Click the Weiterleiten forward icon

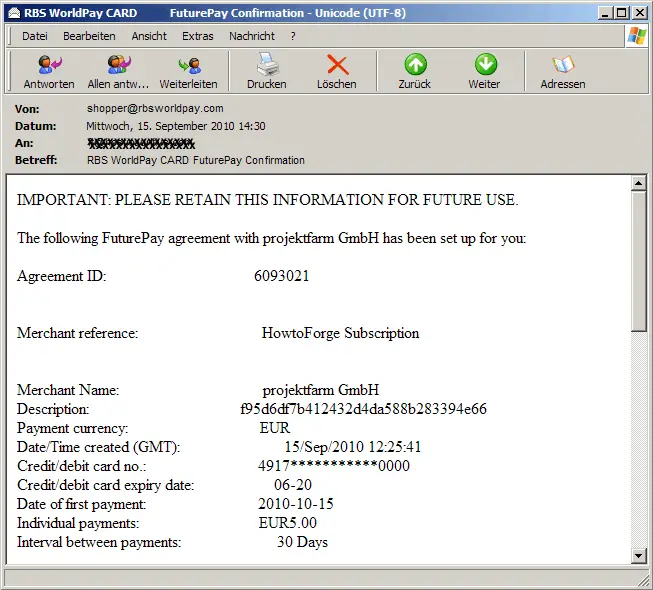[189, 65]
